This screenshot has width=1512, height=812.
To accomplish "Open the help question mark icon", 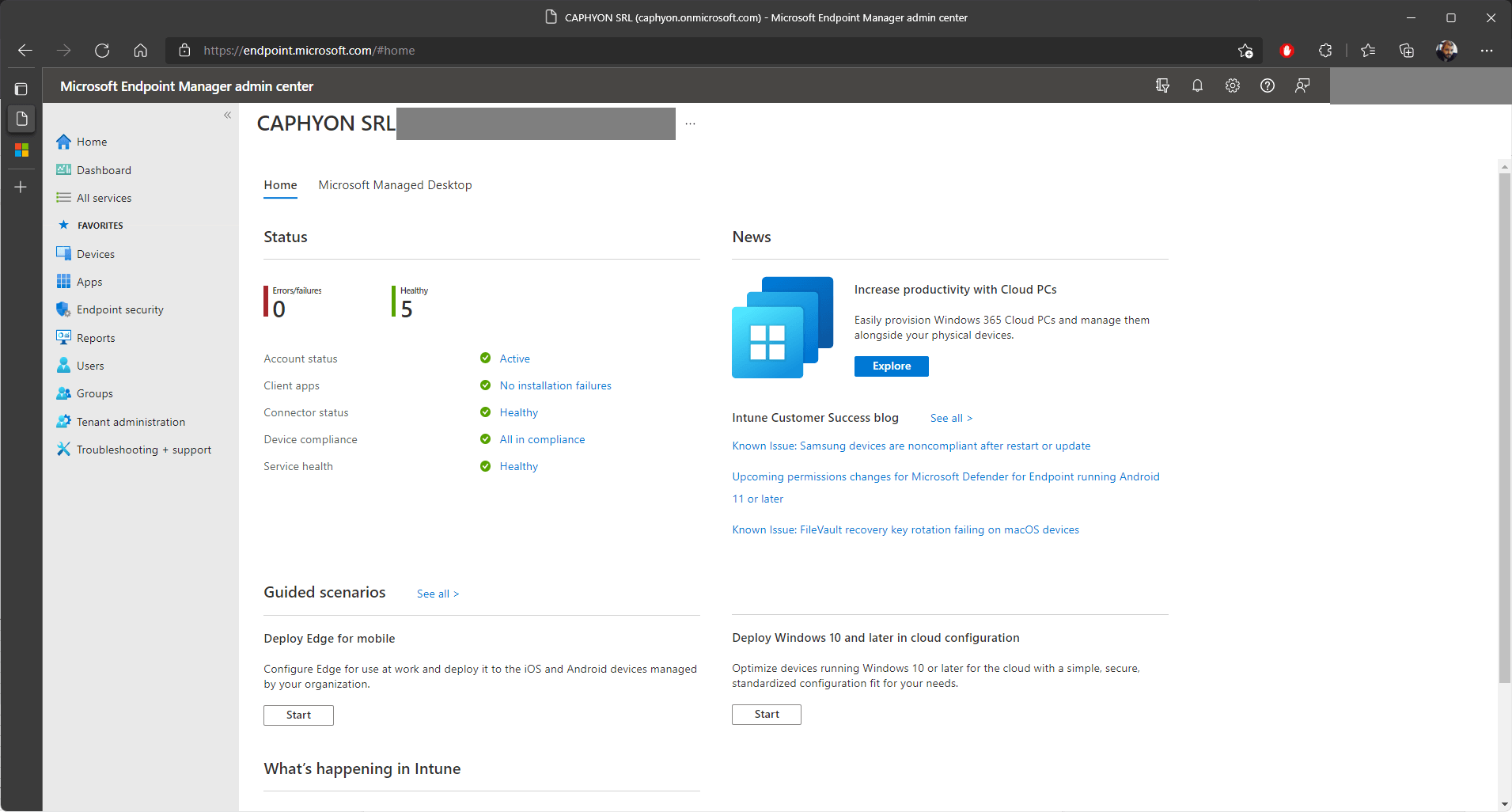I will tap(1267, 85).
